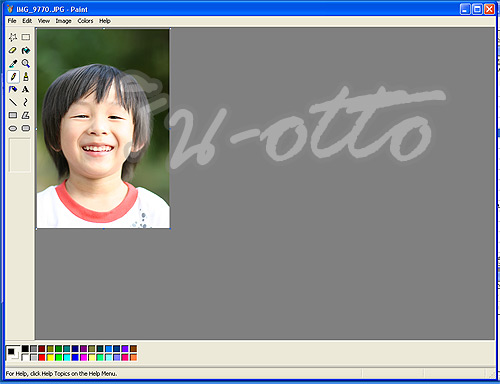Choose the dark red (maroon) swatch

(42, 349)
